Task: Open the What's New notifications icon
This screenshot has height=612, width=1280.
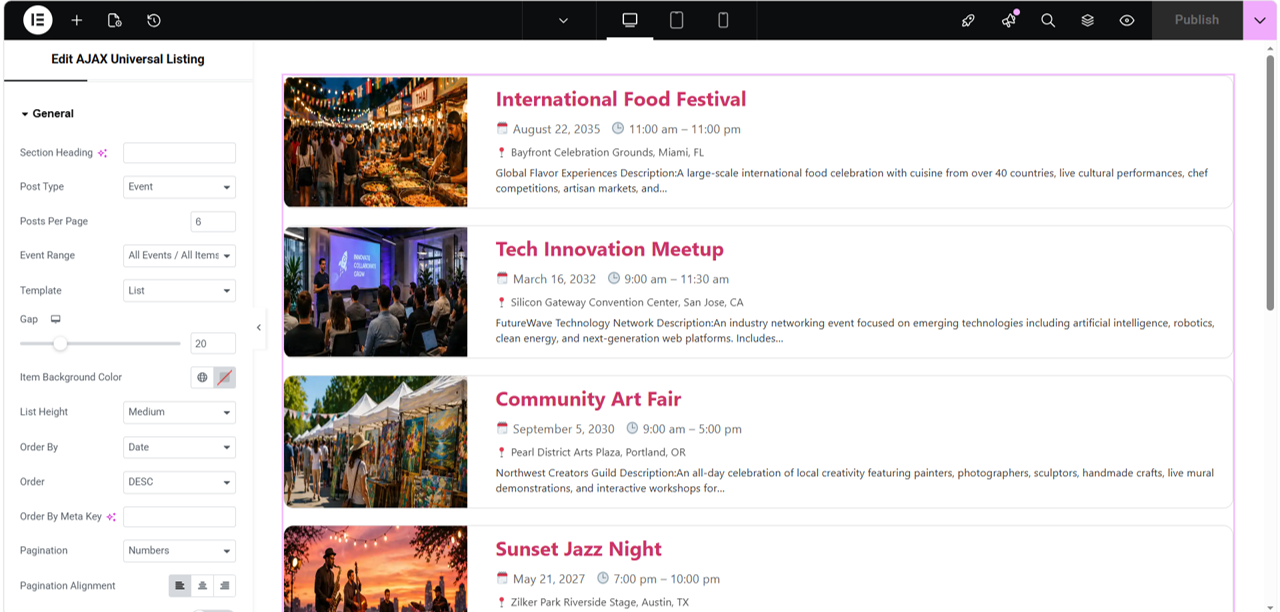Action: click(1009, 20)
